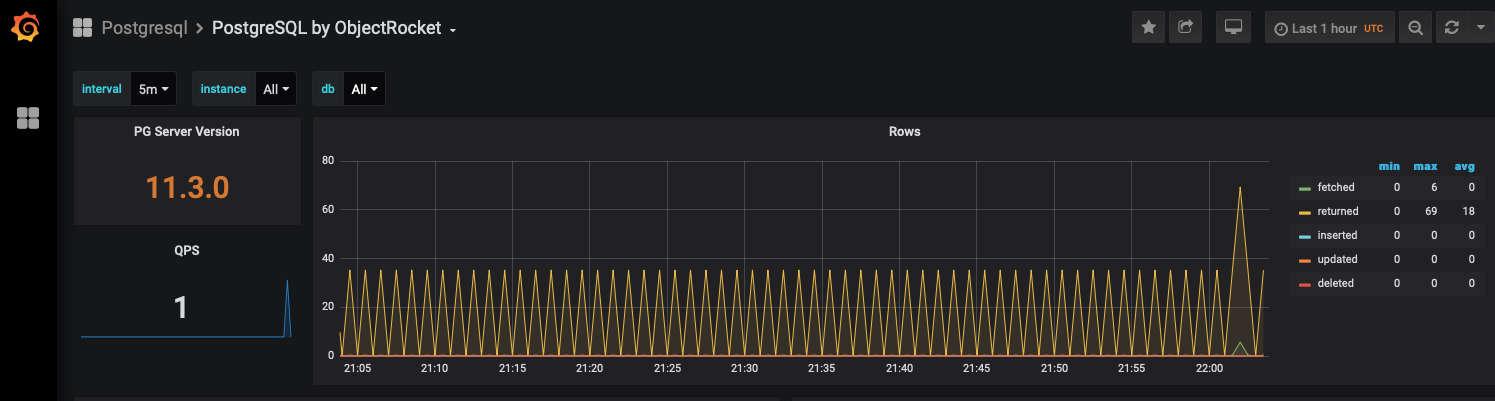Star this dashboard as favorite
The width and height of the screenshot is (1495, 401).
coord(1148,28)
